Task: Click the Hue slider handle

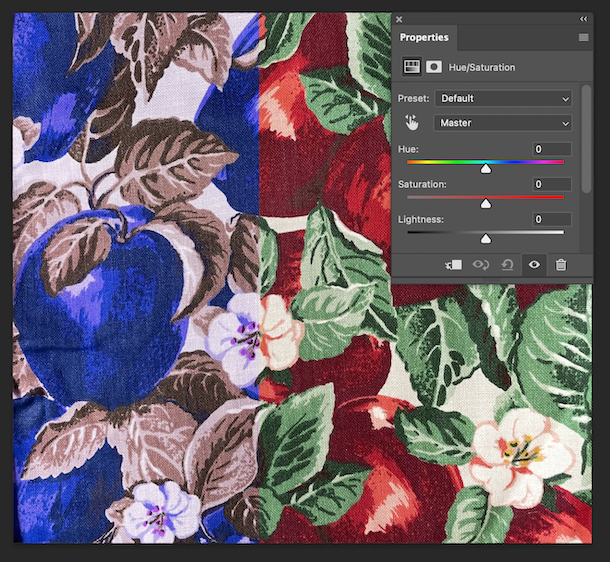Action: (486, 168)
